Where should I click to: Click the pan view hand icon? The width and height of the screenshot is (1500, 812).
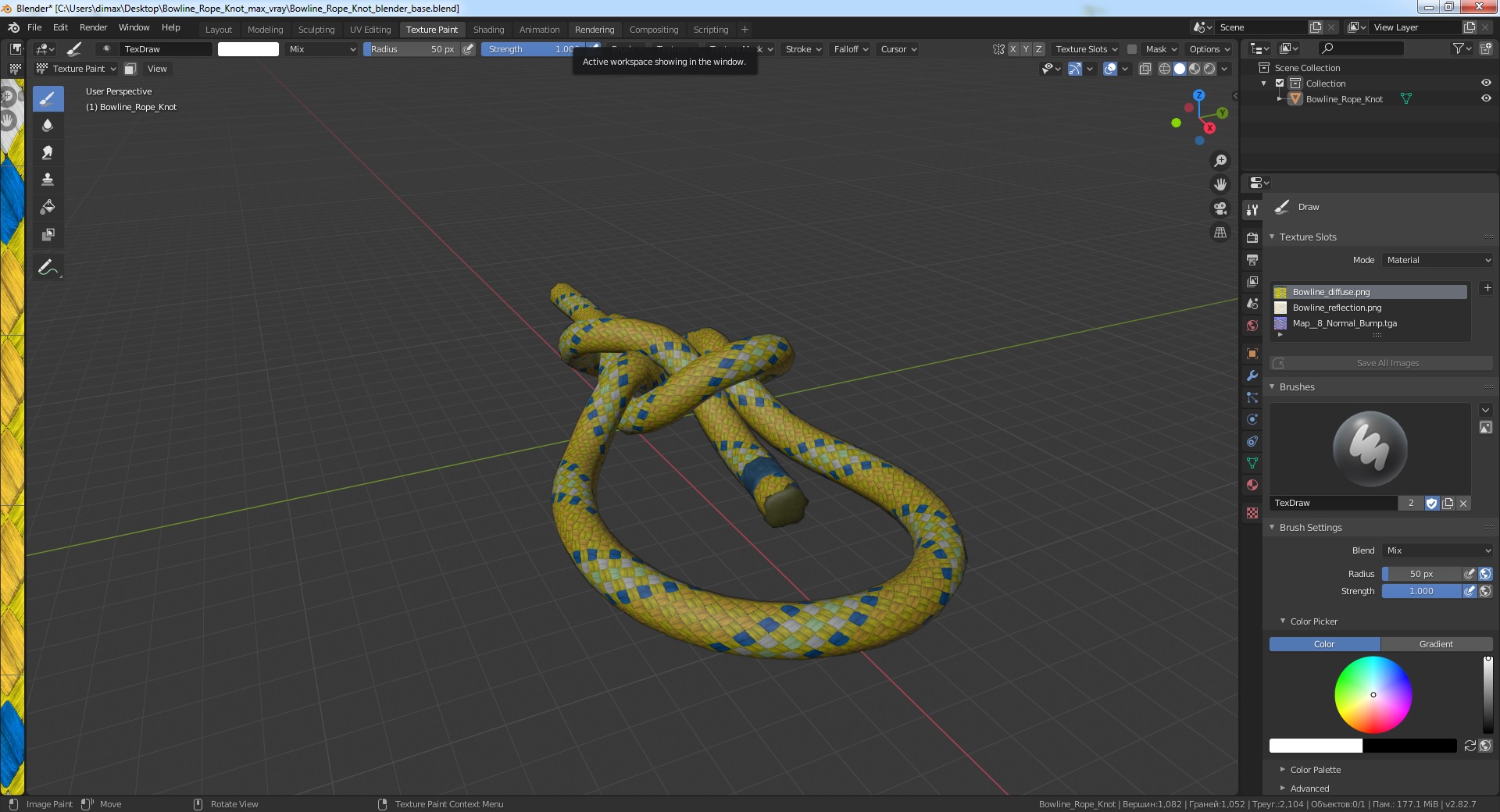pos(1220,185)
